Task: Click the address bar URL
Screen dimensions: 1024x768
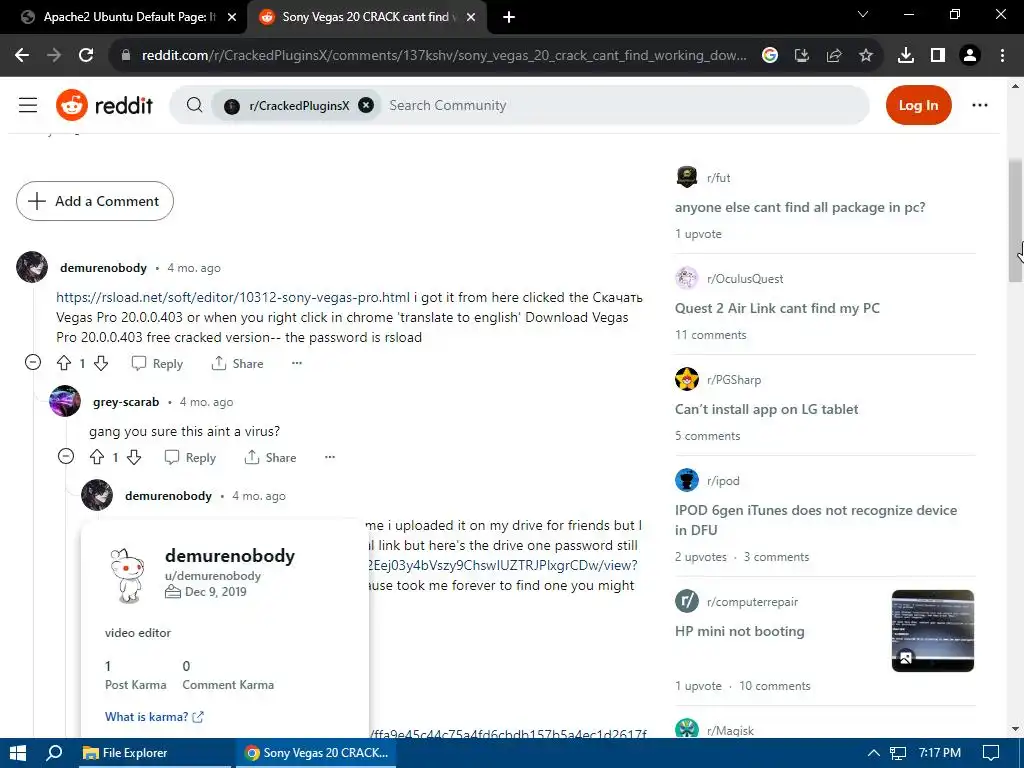Action: 444,56
